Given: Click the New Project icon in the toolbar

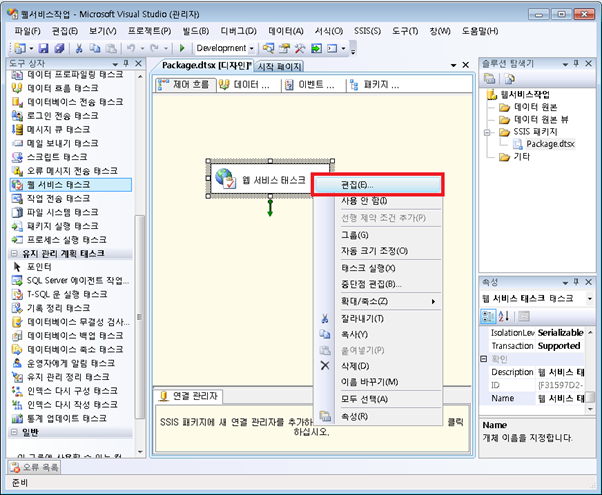Looking at the screenshot, I should [x=20, y=48].
